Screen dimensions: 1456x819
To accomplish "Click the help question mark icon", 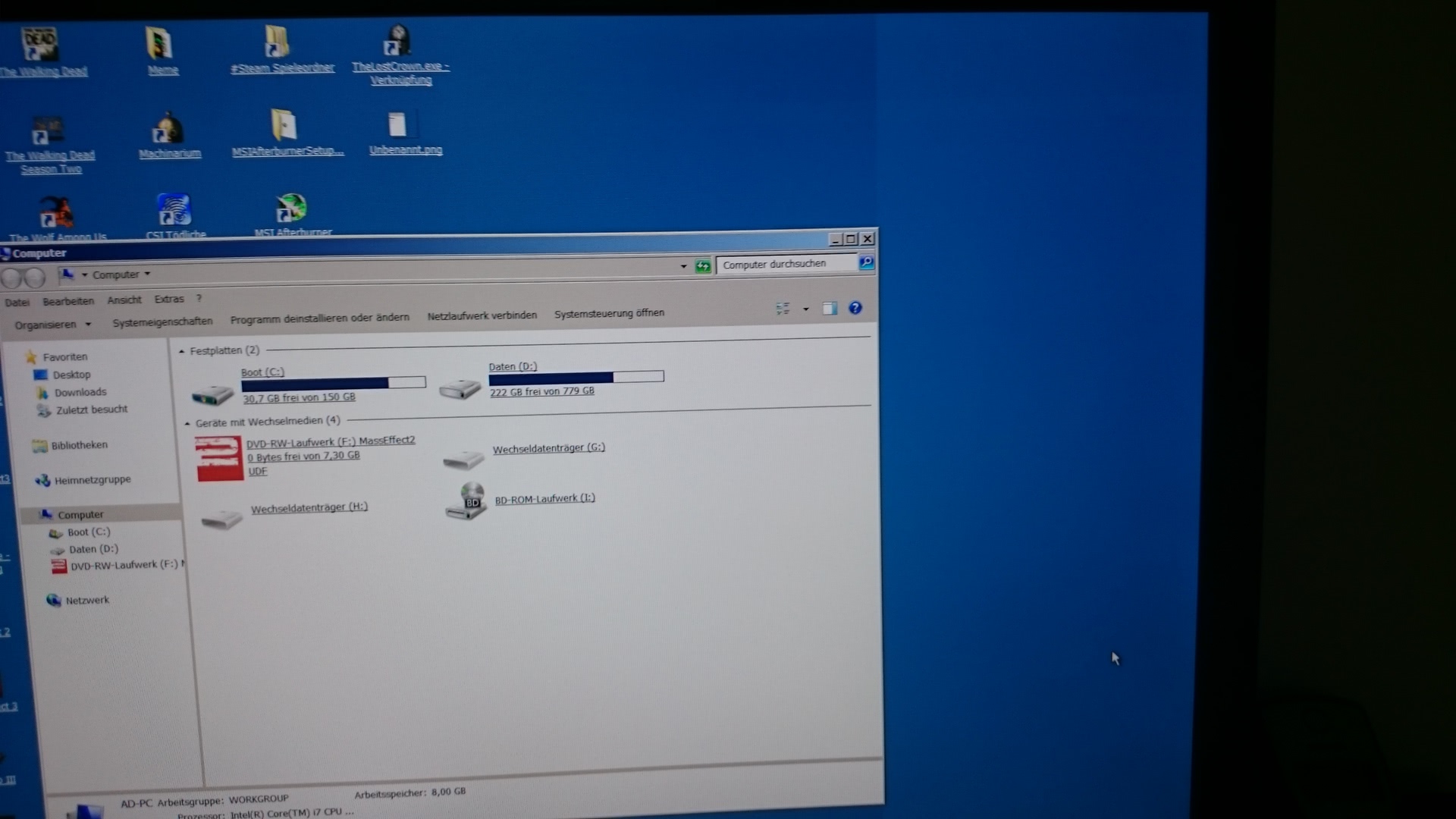I will click(855, 308).
